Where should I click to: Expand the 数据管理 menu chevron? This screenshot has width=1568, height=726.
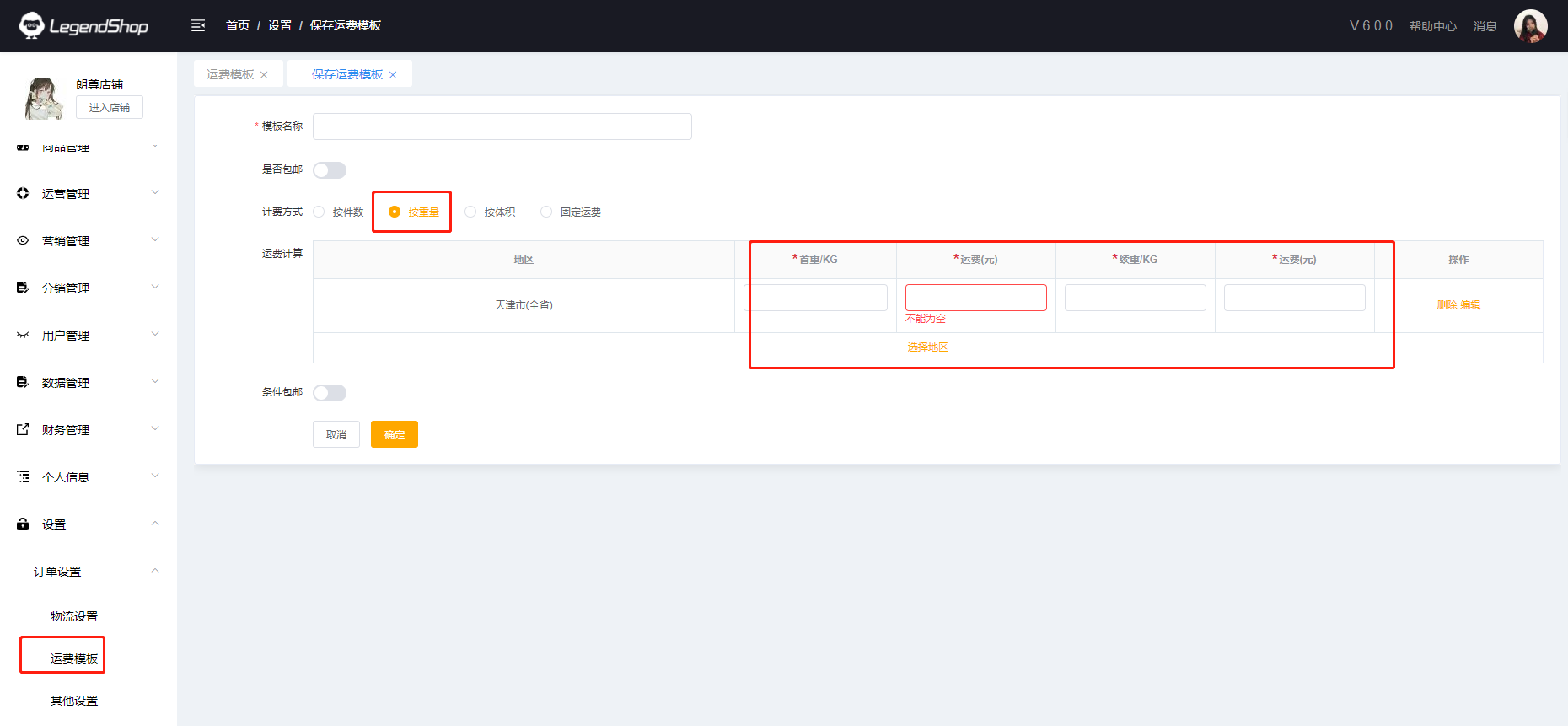click(x=155, y=381)
